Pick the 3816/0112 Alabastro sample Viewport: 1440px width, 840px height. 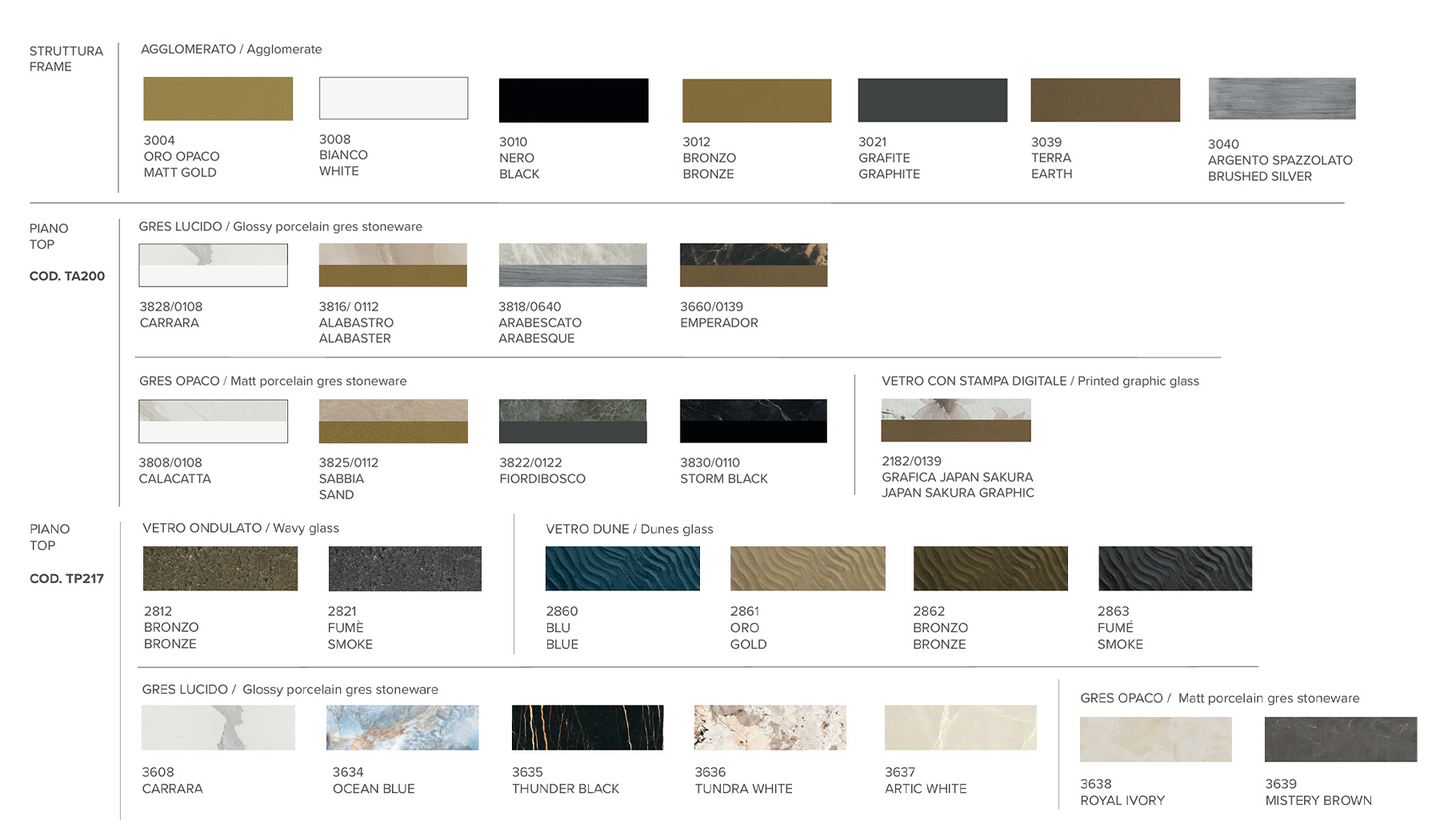392,265
